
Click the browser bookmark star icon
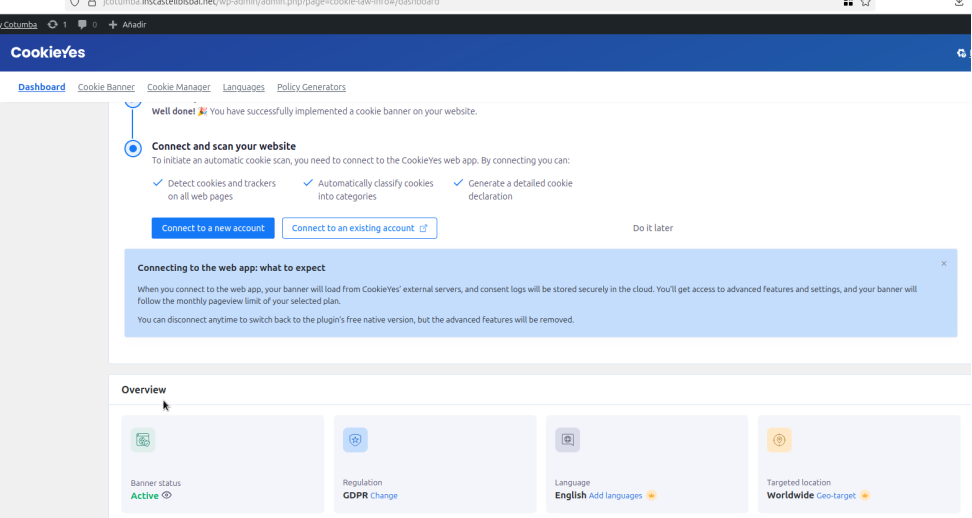tap(866, 3)
